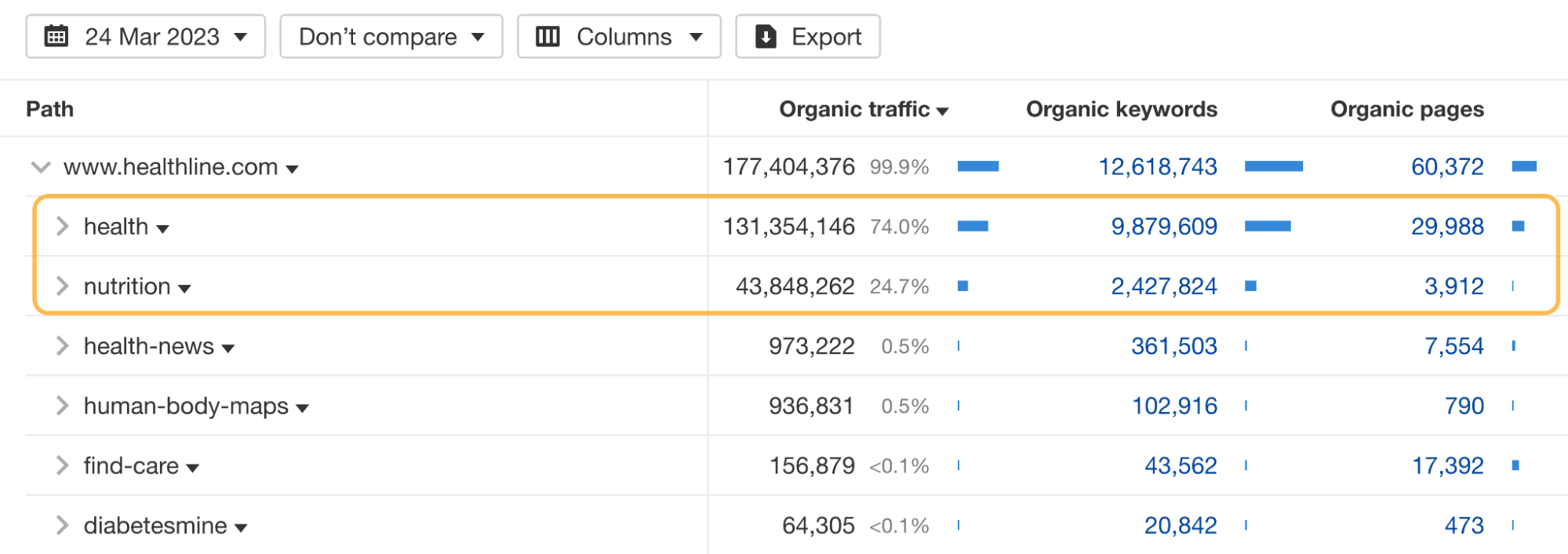Click the health row organic traffic bar
This screenshot has width=1568, height=554.
coord(973,227)
